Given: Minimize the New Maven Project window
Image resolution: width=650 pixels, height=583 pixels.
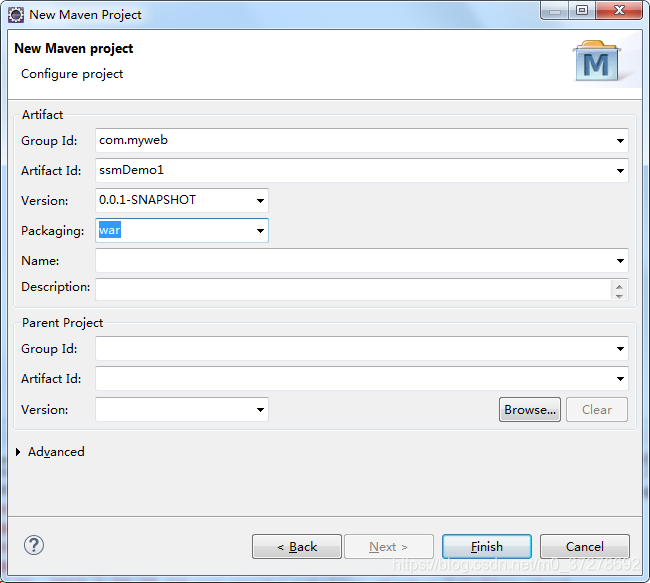Looking at the screenshot, I should 555,10.
